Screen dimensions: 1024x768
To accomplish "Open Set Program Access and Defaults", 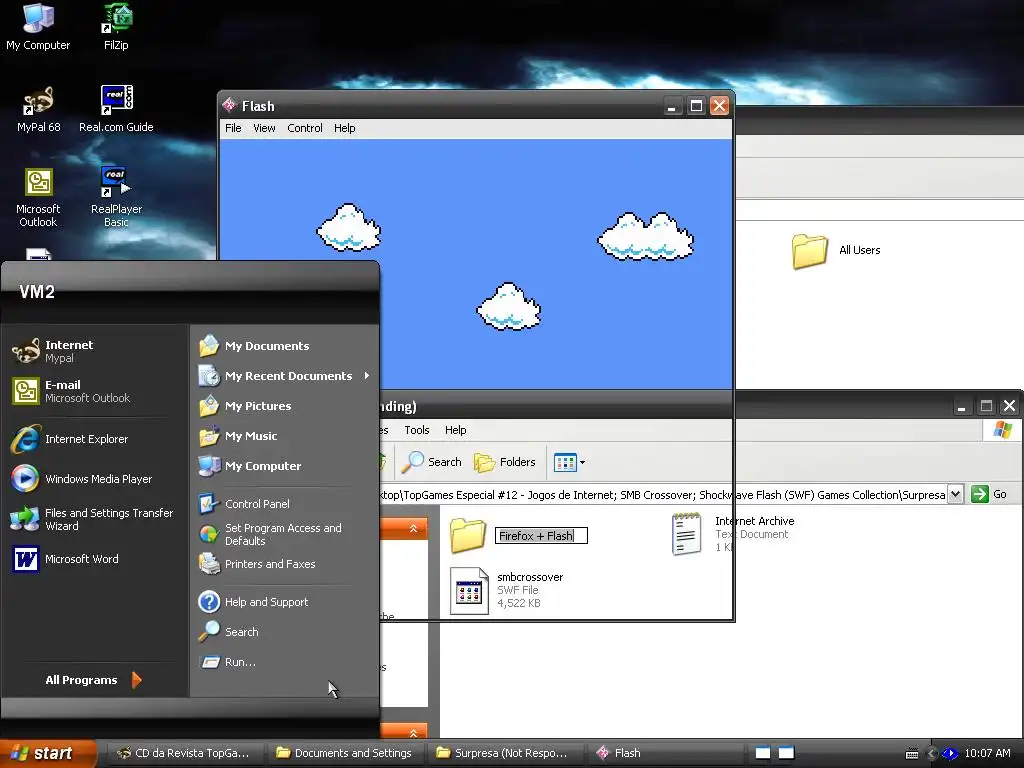I will coord(269,534).
